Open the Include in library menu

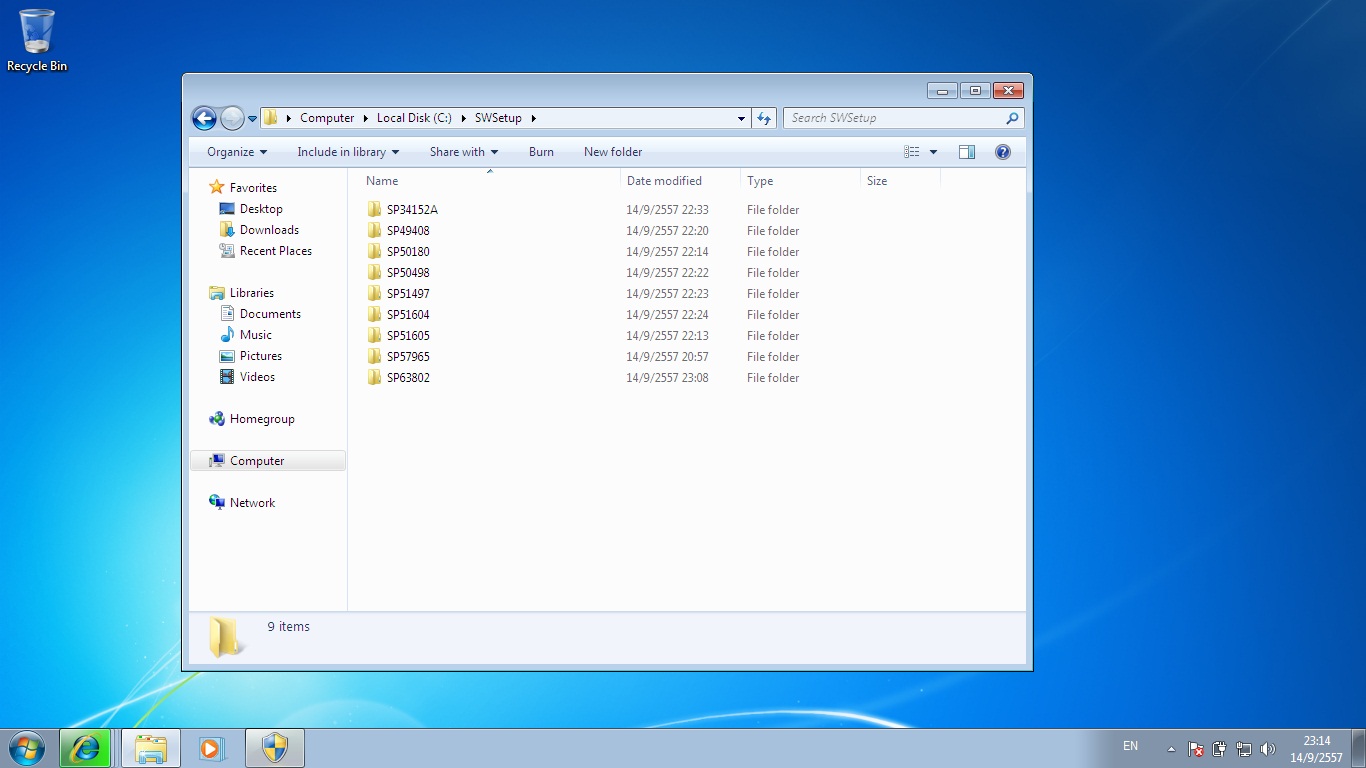[x=348, y=152]
